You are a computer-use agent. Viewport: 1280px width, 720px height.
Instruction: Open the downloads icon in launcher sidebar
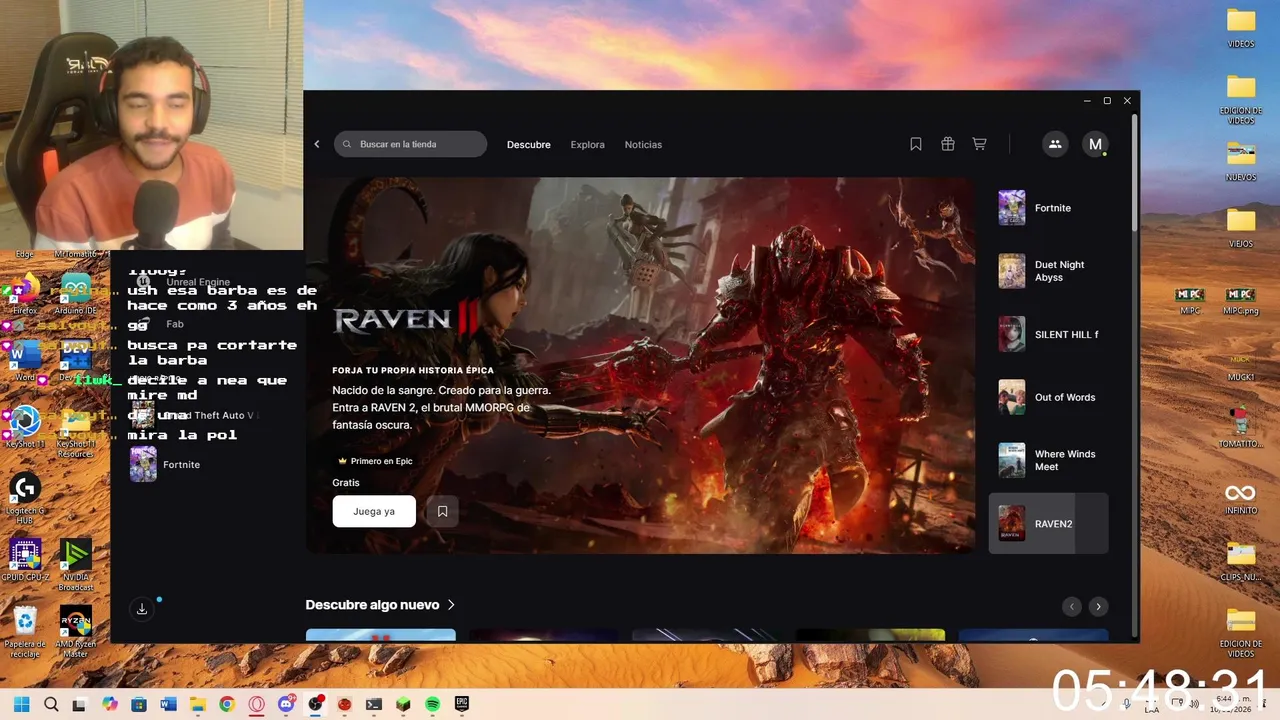(142, 608)
